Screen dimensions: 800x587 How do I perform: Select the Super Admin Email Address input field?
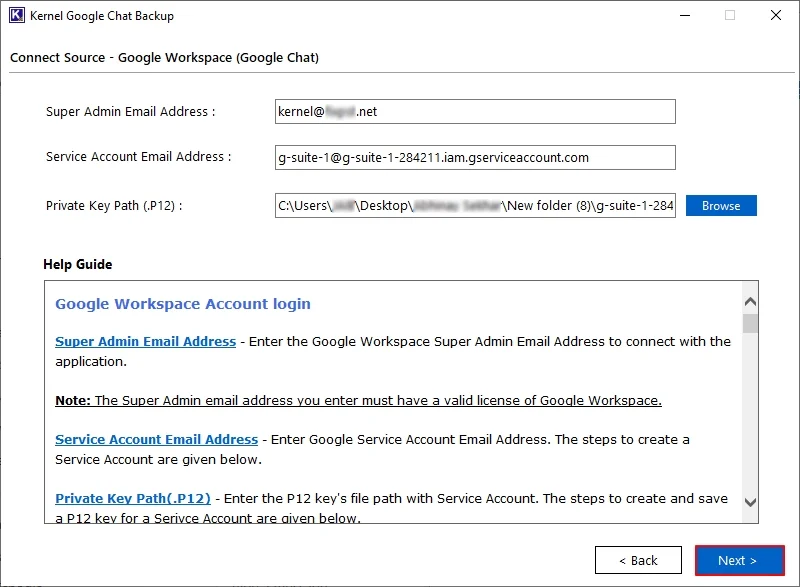click(475, 111)
